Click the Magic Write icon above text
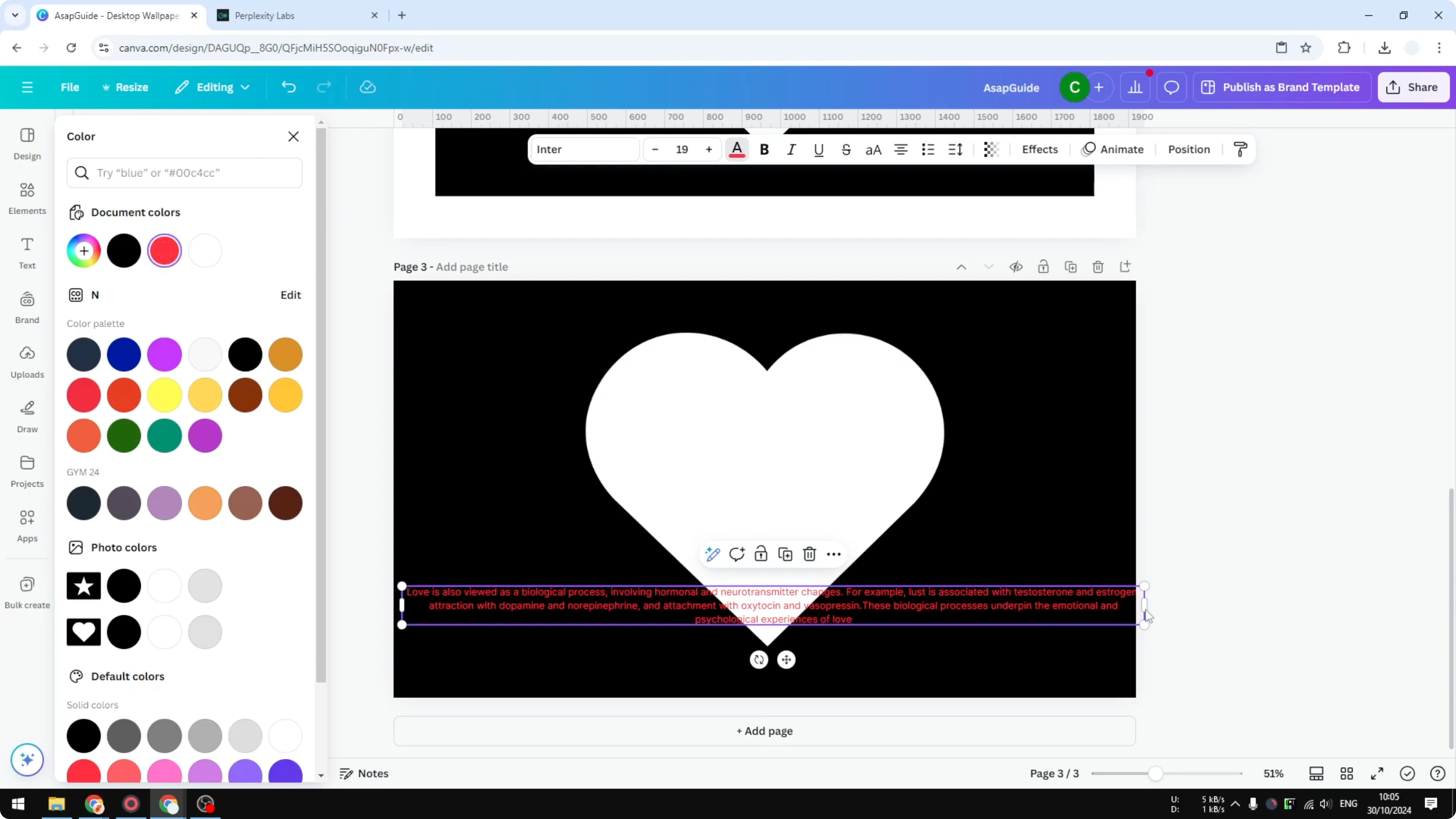 point(712,554)
